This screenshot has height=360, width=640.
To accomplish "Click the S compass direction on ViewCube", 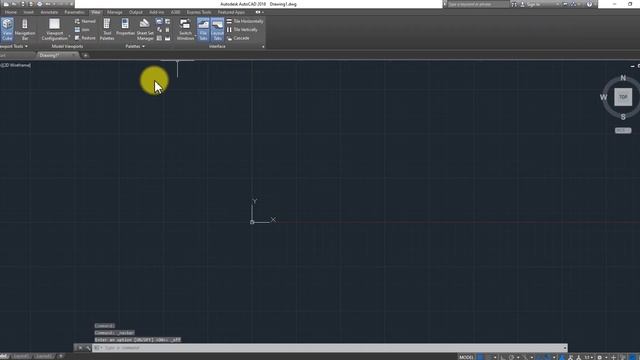I will [623, 117].
